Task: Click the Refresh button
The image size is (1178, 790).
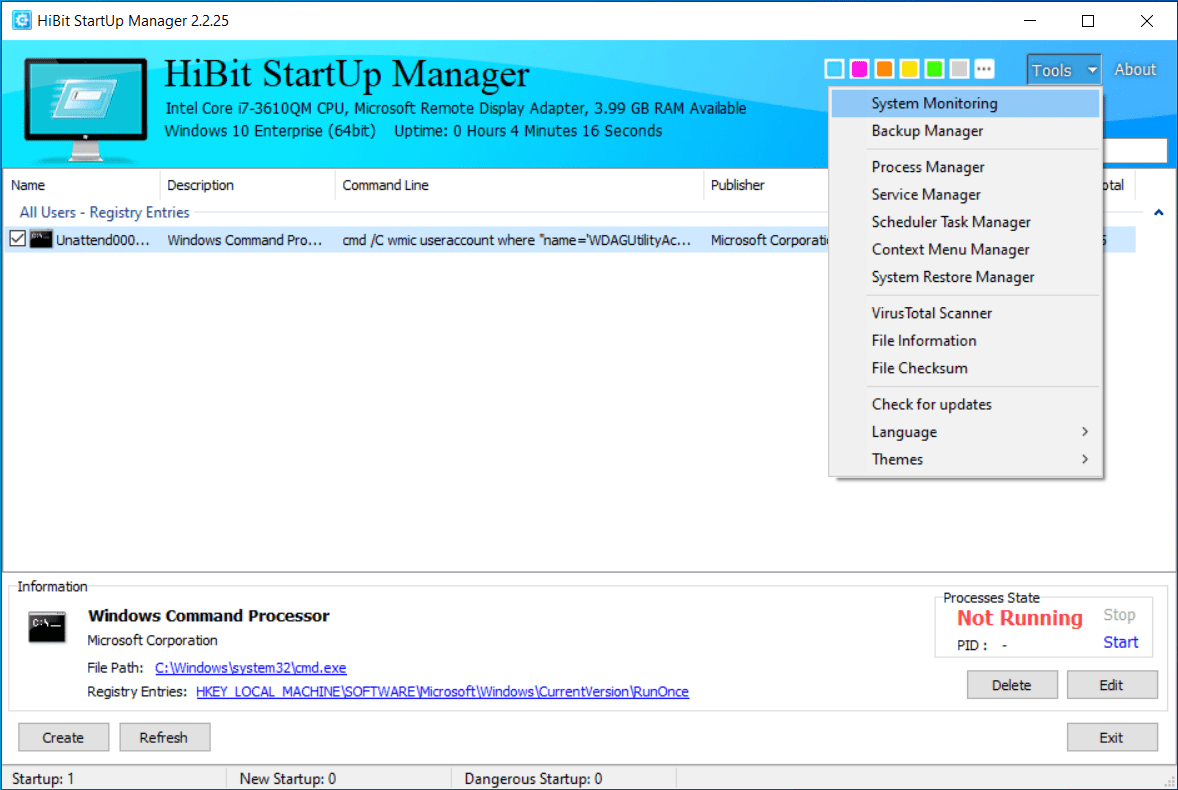Action: point(164,737)
